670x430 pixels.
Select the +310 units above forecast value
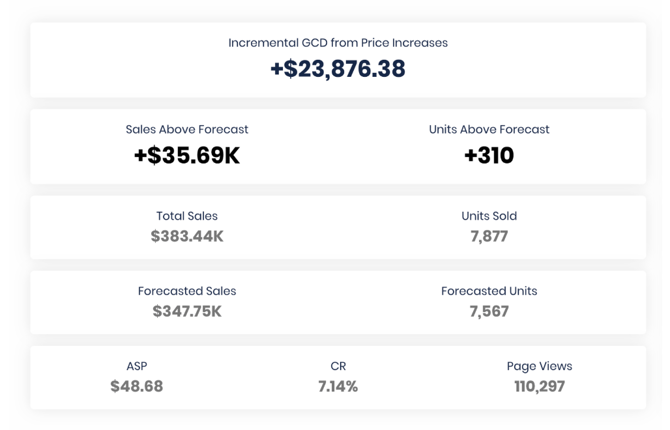tap(489, 156)
